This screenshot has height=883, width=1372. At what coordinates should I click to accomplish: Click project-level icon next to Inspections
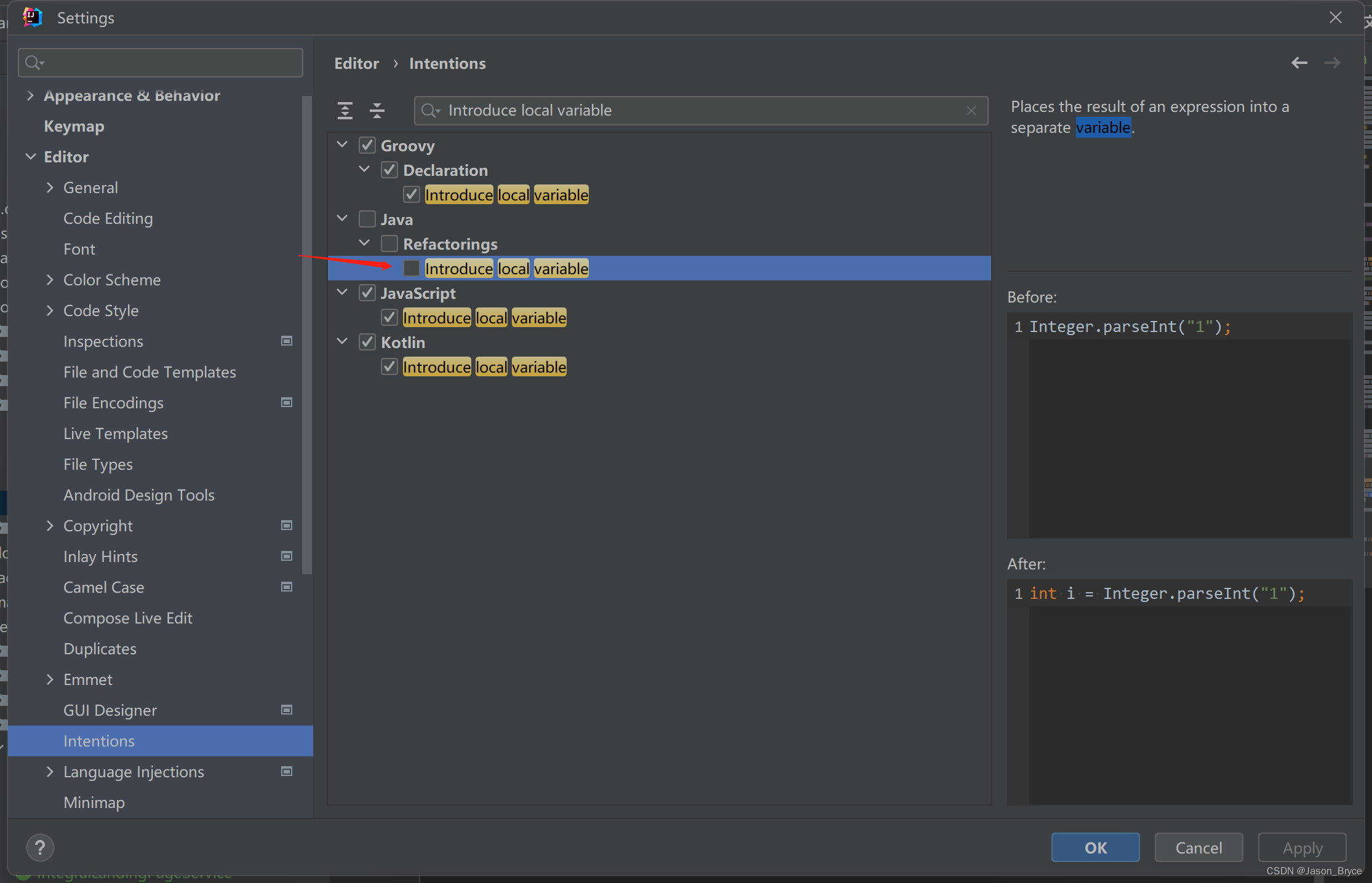pyautogui.click(x=287, y=341)
